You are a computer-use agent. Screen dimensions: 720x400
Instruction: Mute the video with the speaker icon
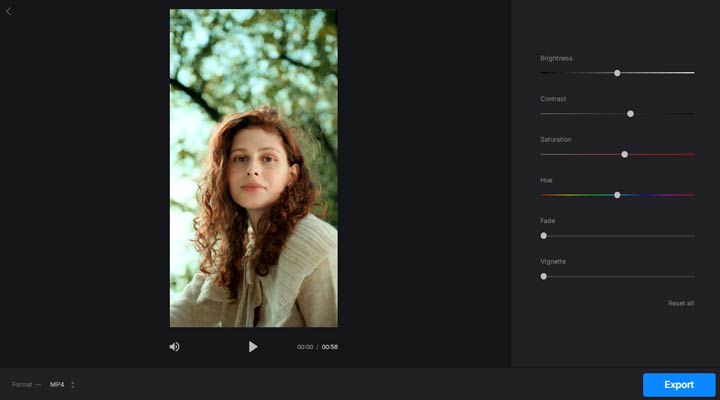[174, 347]
